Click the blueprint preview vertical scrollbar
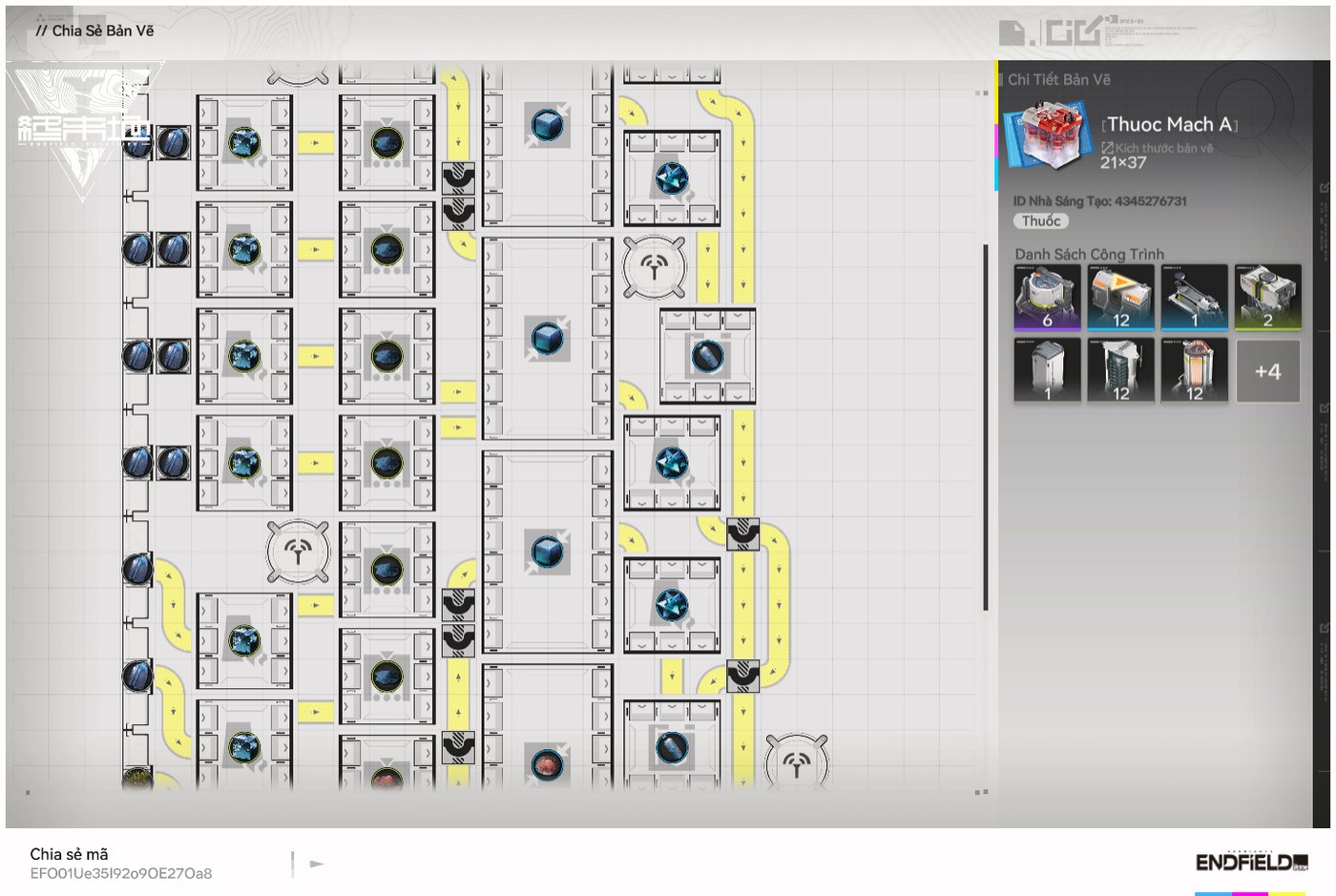This screenshot has height=896, width=1336. coord(985,427)
